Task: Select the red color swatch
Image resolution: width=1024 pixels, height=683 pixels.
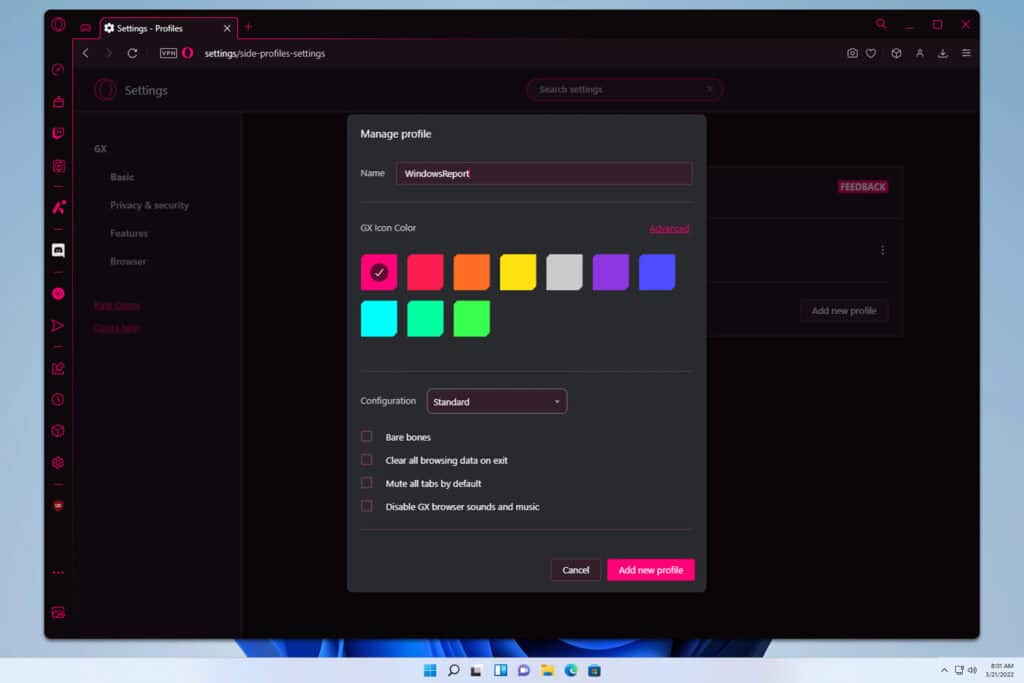Action: click(425, 272)
